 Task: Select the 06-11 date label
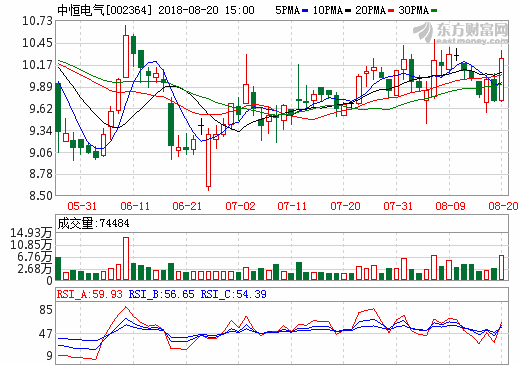click(135, 206)
